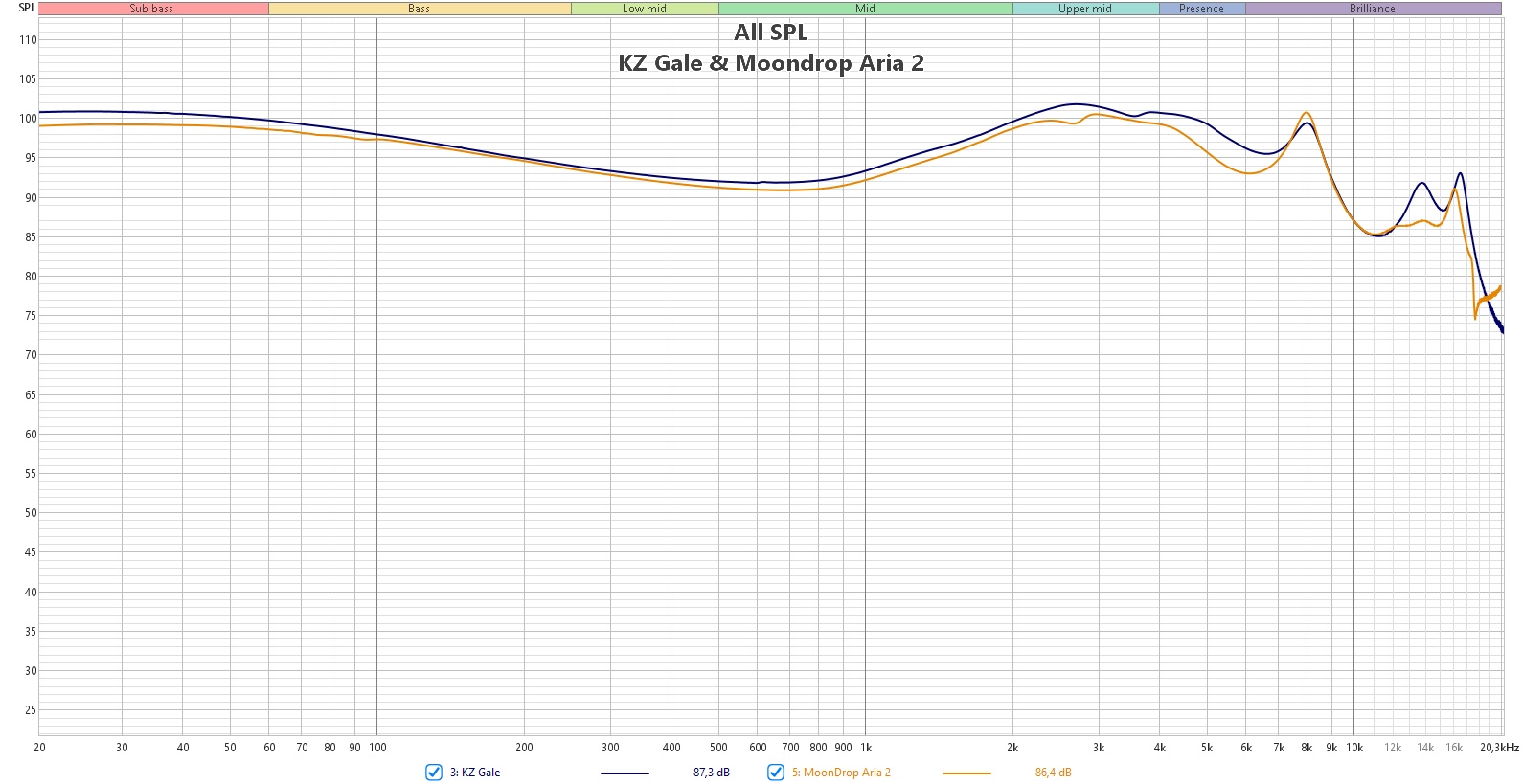The width and height of the screenshot is (1523, 784).
Task: Click the 86,4 dB value
Action: click(x=1053, y=773)
